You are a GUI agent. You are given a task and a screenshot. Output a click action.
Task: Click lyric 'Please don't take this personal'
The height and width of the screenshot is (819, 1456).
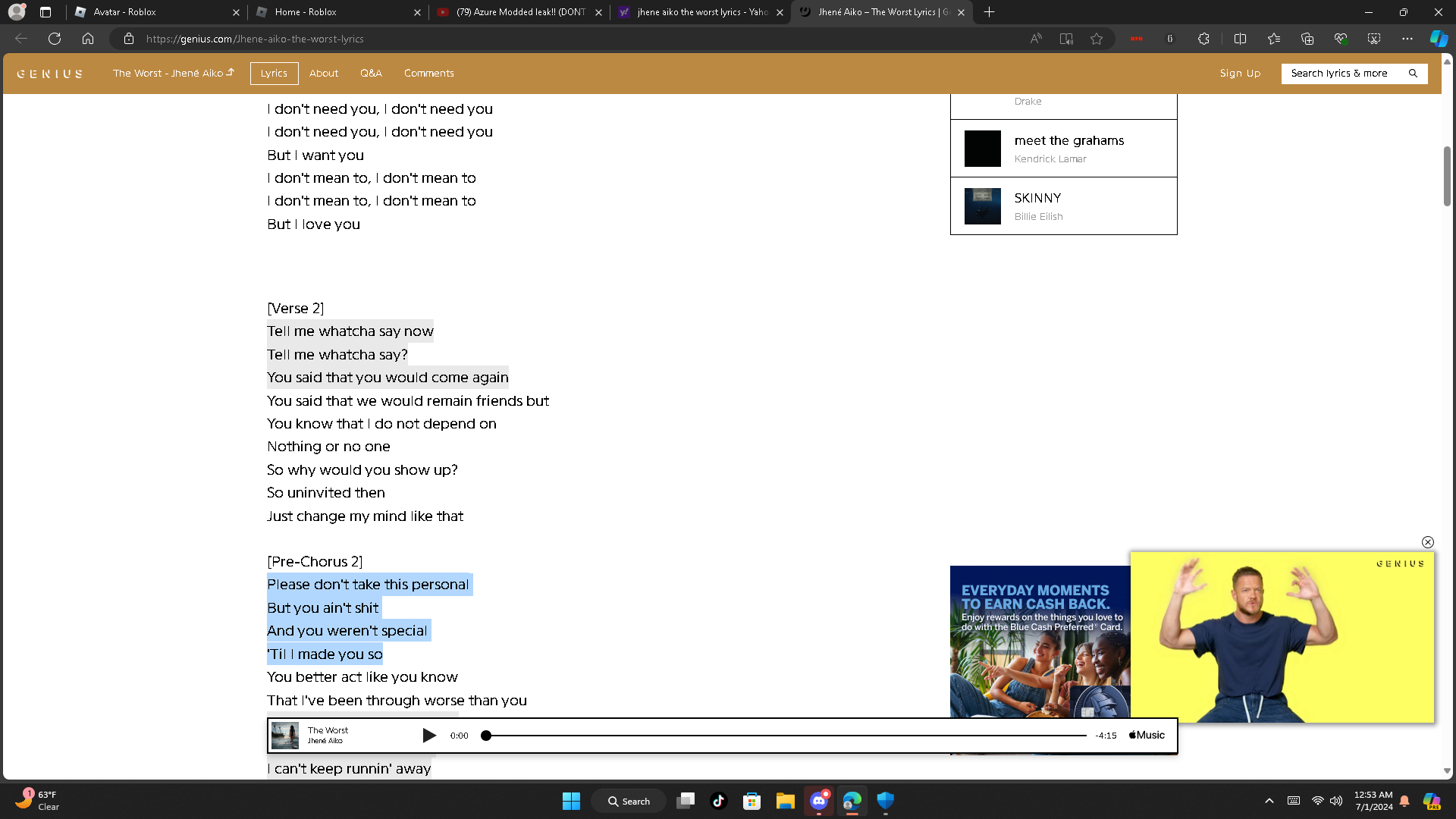(369, 585)
